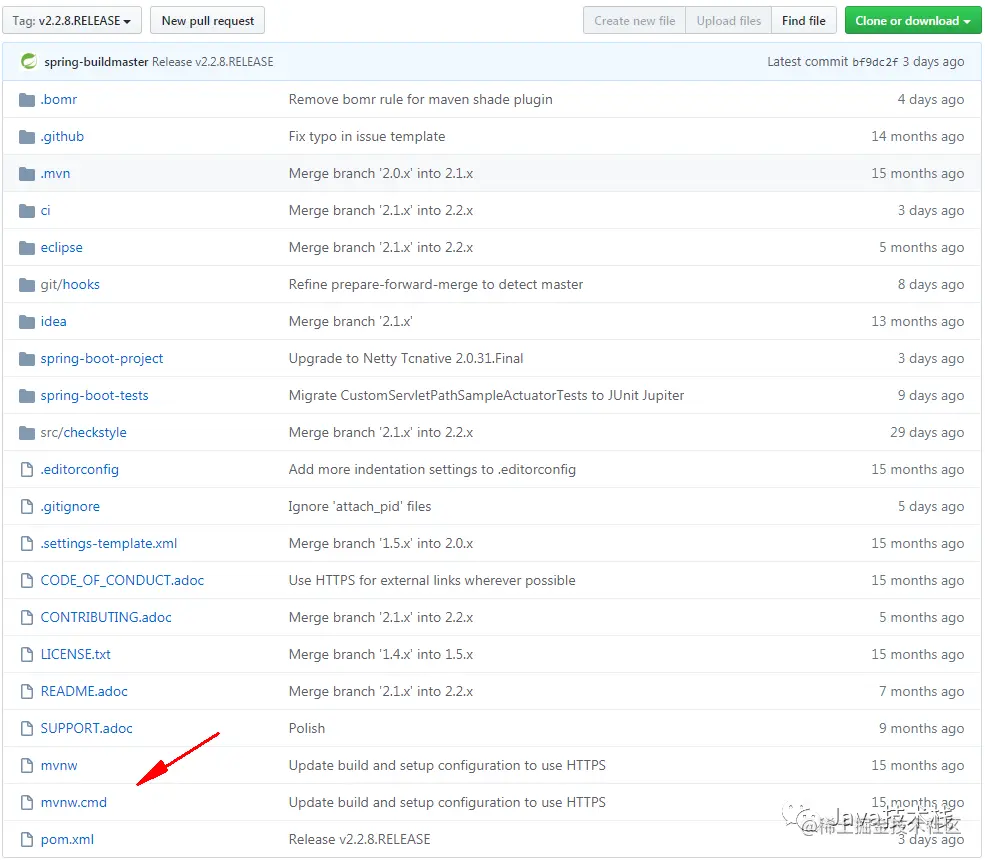Open the latest commit hash bf9dc2f
Screen dimensions: 985x860
[875, 62]
